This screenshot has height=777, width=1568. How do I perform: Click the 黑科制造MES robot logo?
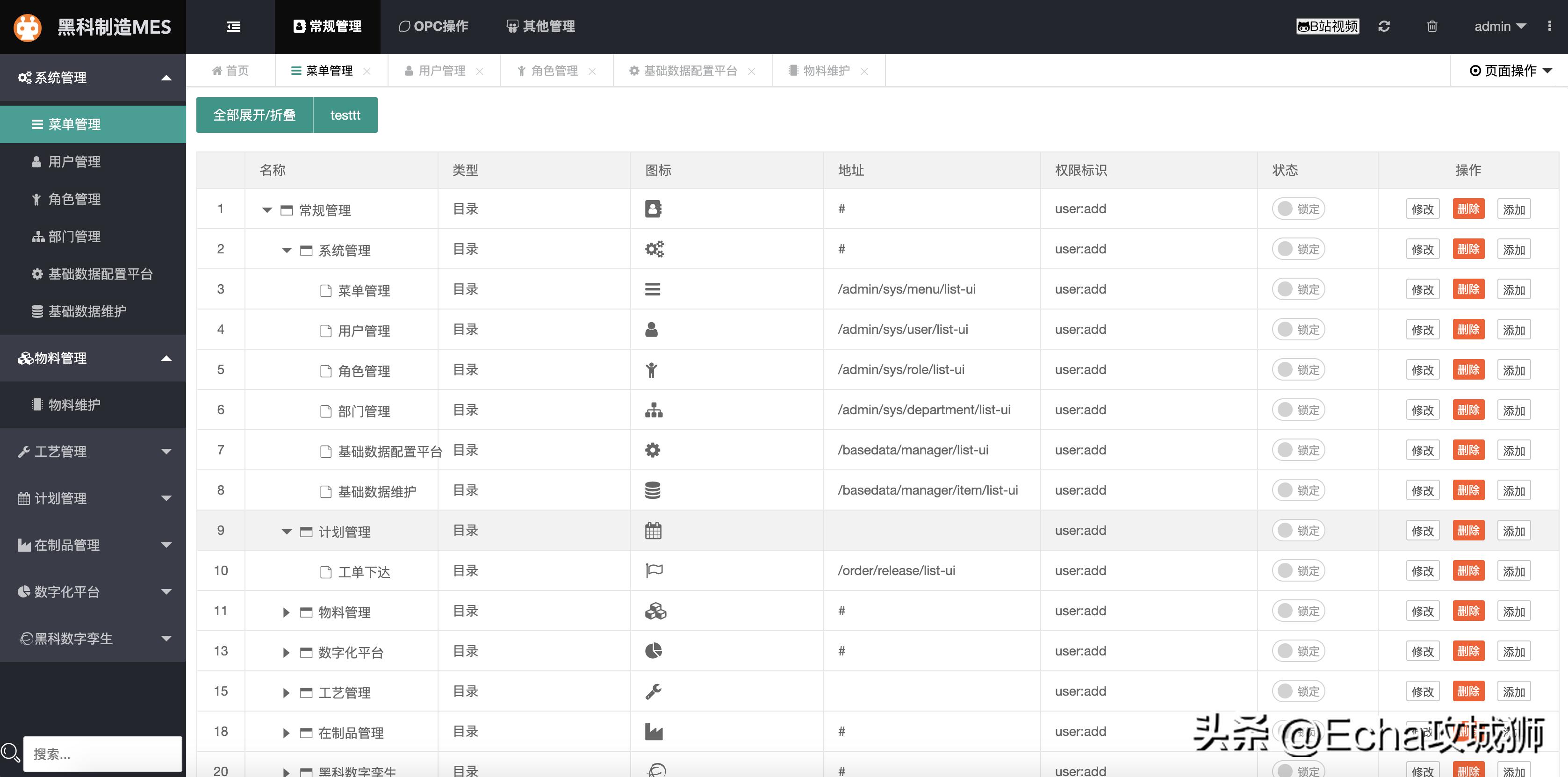click(28, 27)
